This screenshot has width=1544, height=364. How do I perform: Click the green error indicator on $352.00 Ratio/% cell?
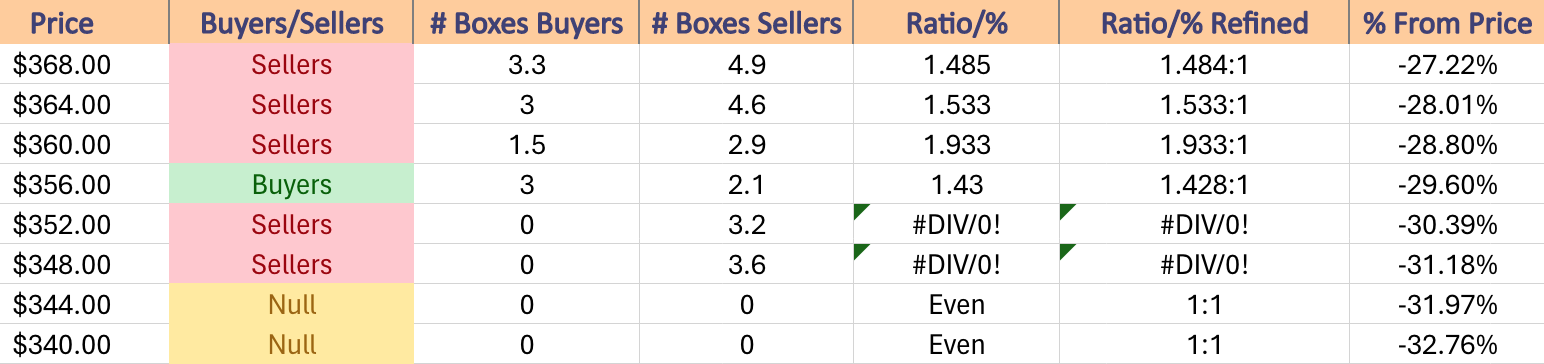pyautogui.click(x=859, y=210)
